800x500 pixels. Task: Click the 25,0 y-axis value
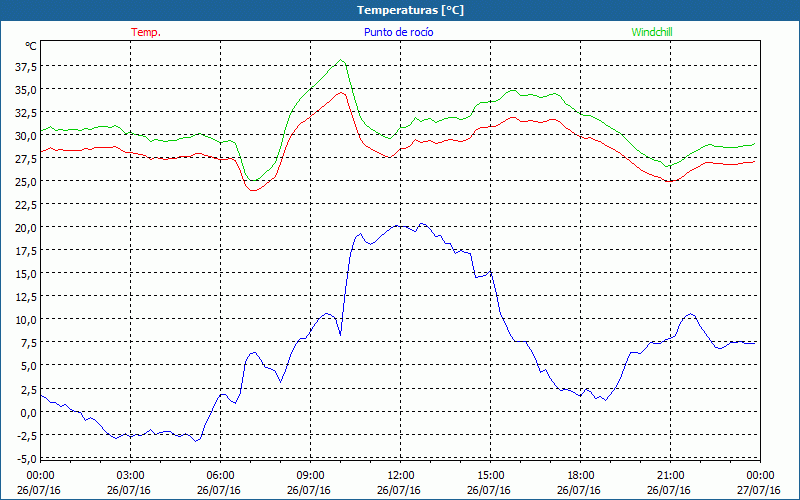pos(27,182)
